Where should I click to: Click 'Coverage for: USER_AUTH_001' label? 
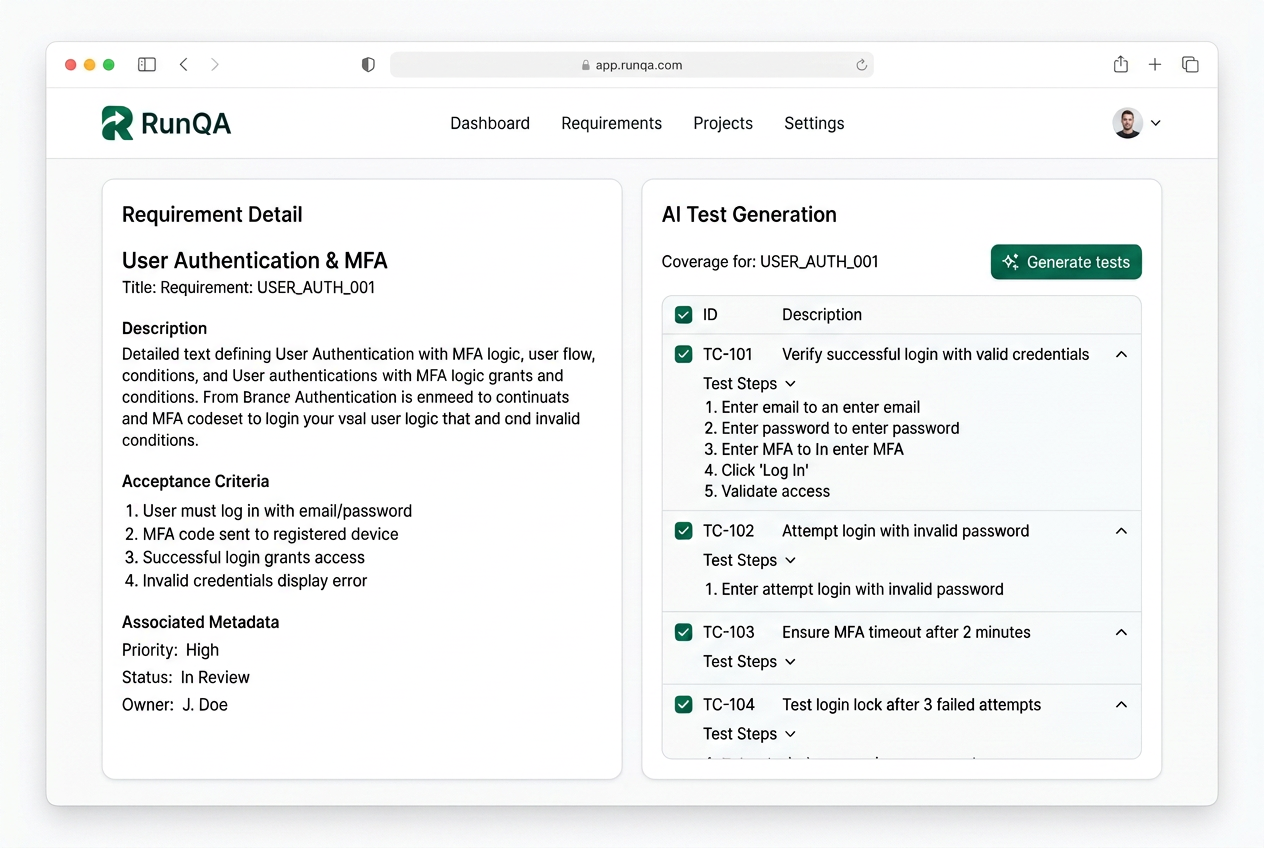770,262
